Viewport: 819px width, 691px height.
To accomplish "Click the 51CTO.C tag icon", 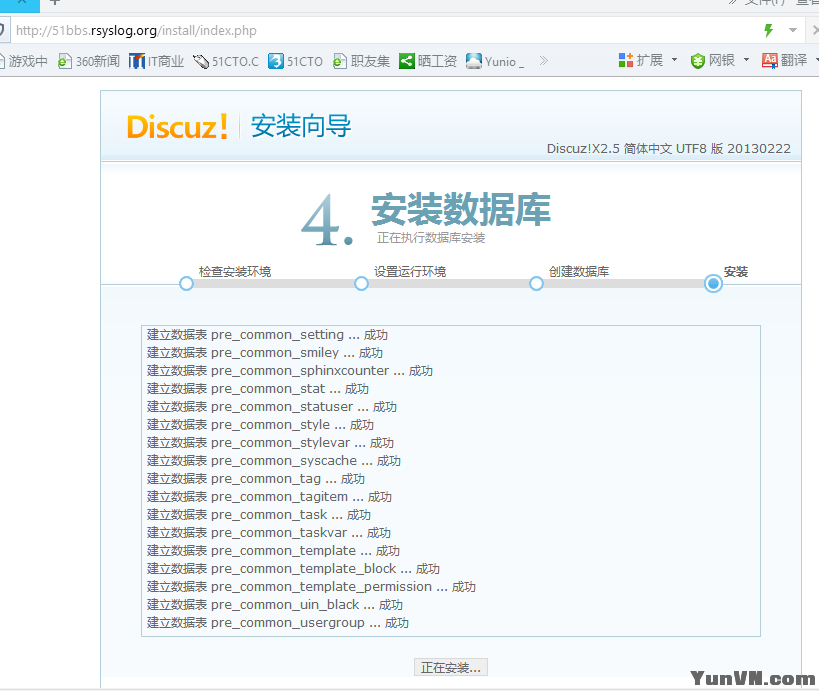I will pyautogui.click(x=201, y=62).
